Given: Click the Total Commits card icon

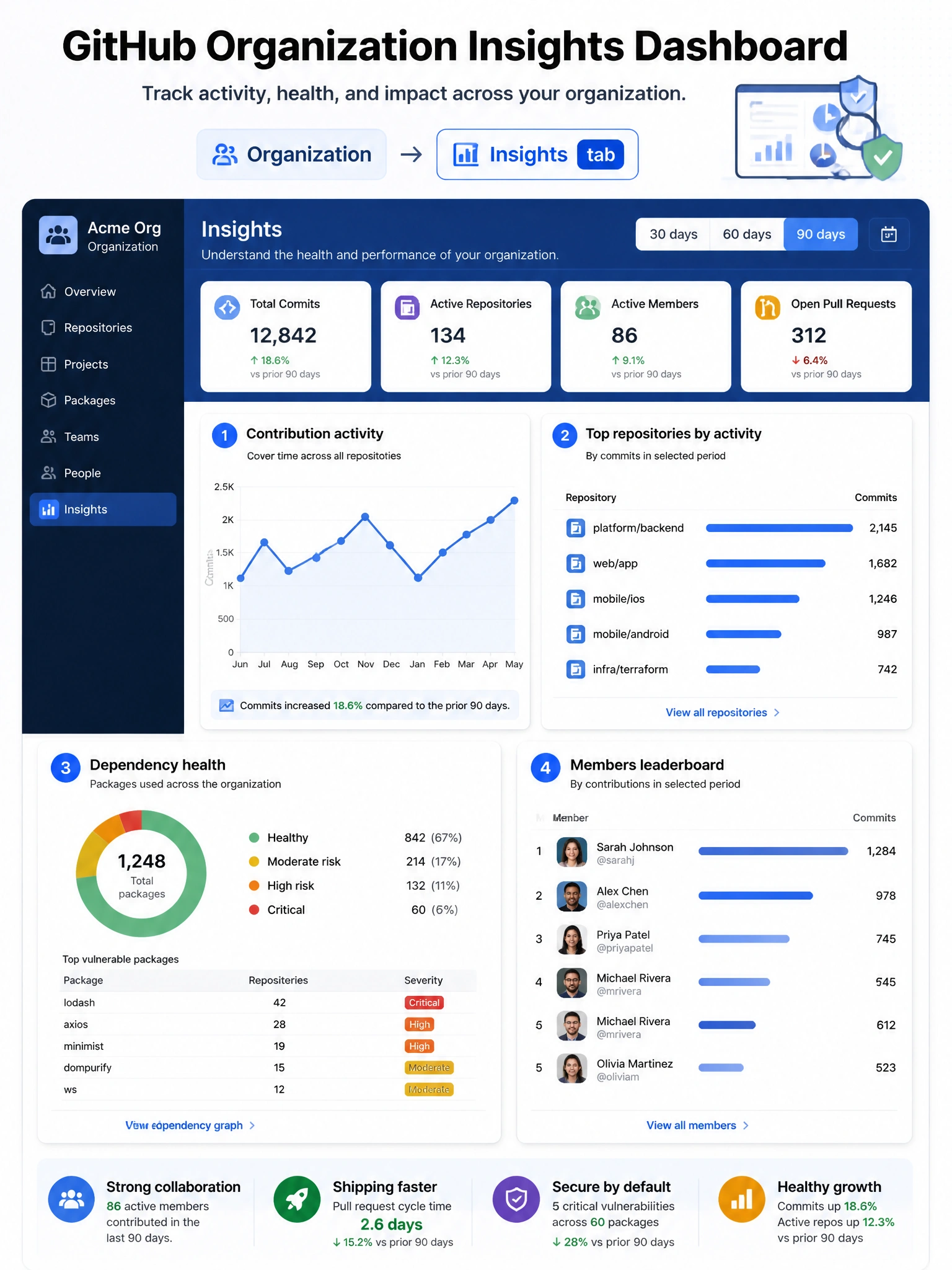Looking at the screenshot, I should point(227,308).
